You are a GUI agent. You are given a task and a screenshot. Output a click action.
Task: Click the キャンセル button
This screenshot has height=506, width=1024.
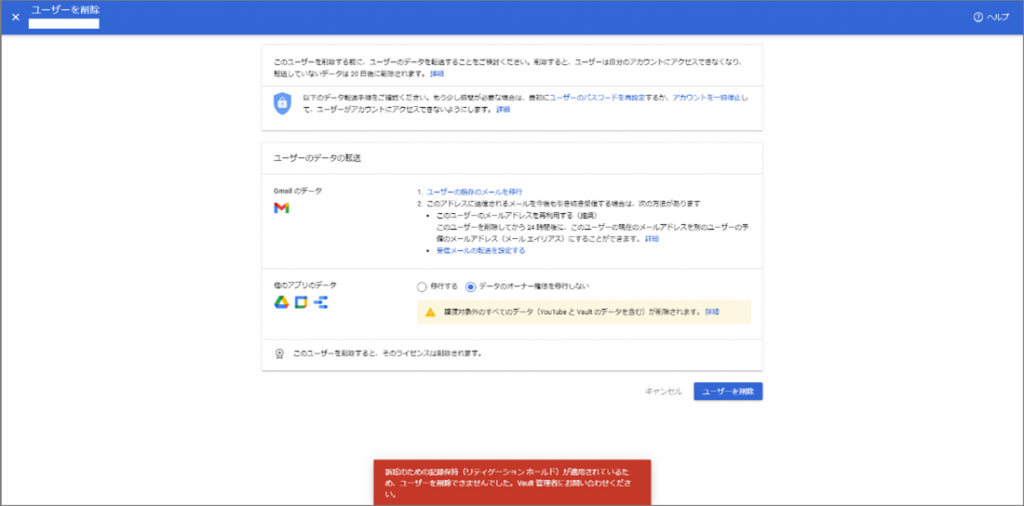coord(664,392)
